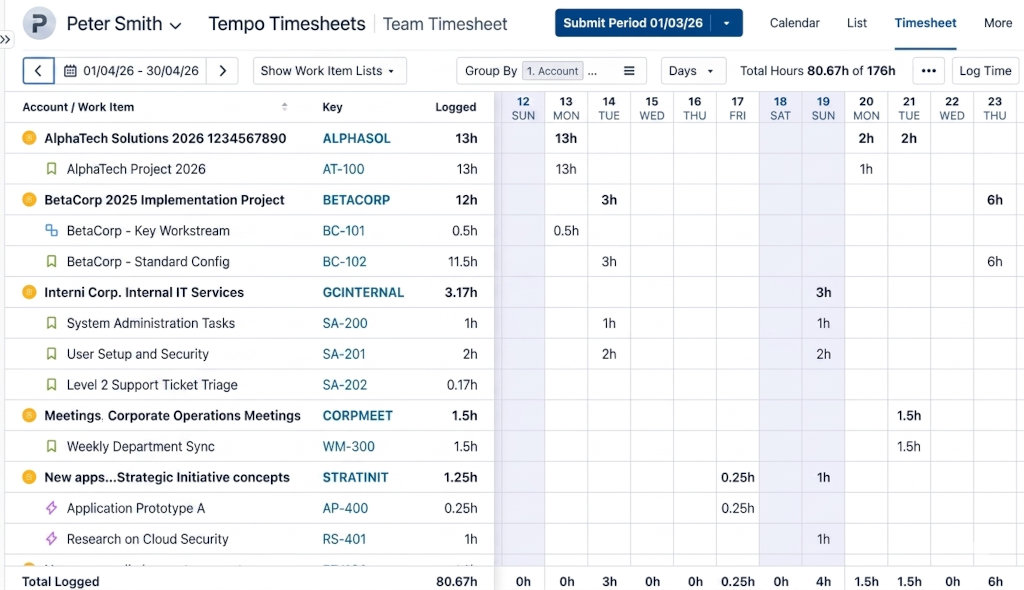Viewport: 1024px width, 590px height.
Task: Open the ALPHASOL account key link
Action: click(356, 138)
